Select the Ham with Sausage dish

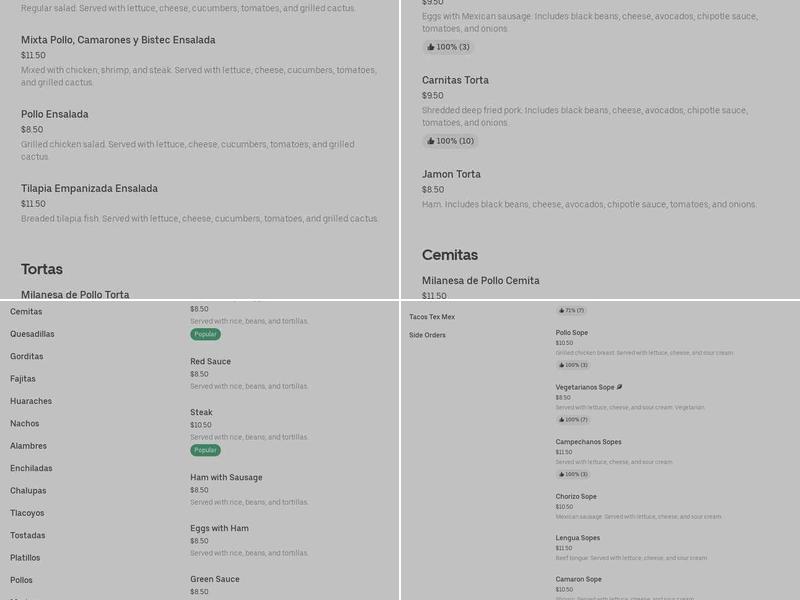coord(226,477)
